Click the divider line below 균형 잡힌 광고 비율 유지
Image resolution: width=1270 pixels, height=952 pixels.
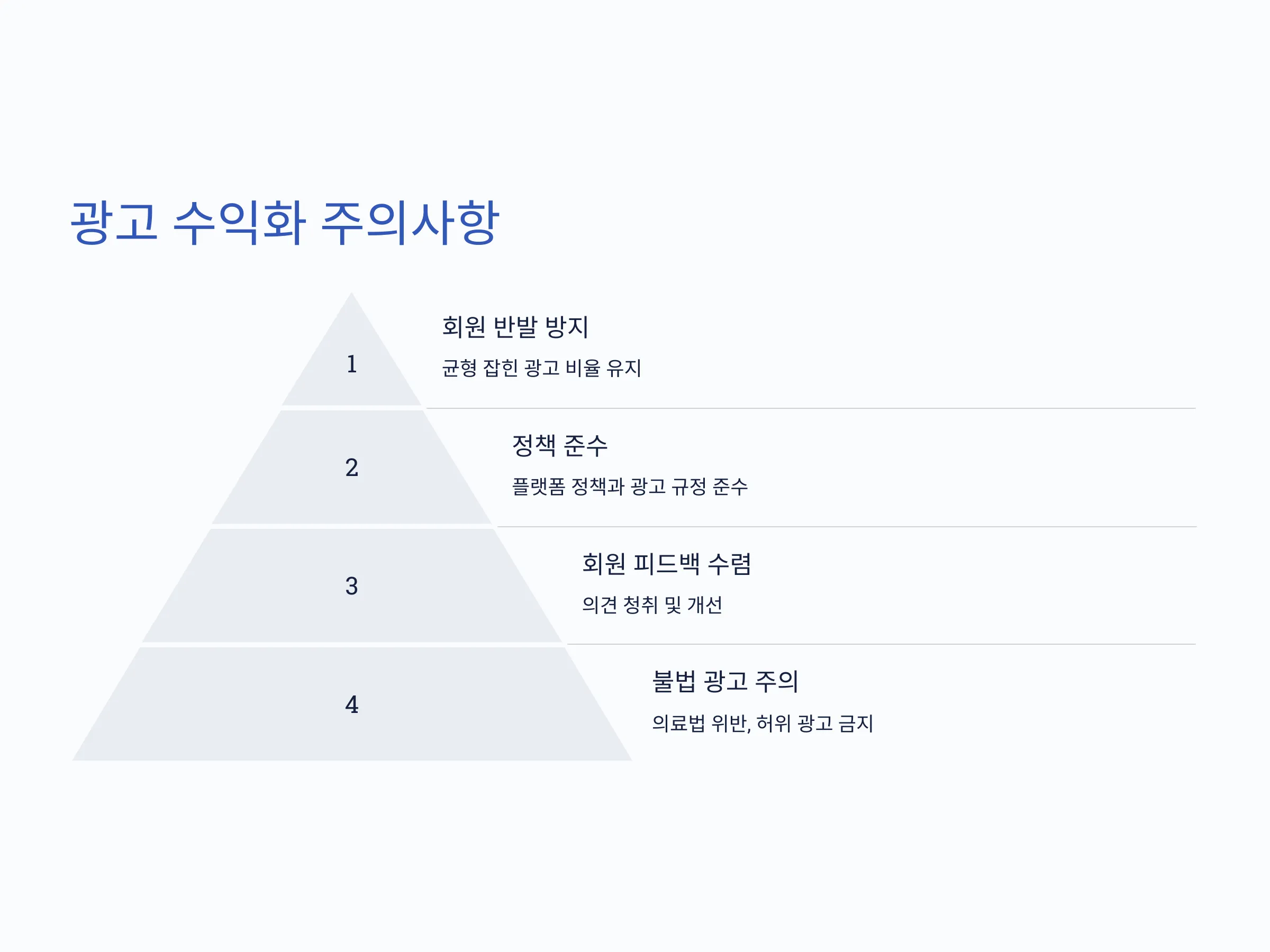point(811,409)
